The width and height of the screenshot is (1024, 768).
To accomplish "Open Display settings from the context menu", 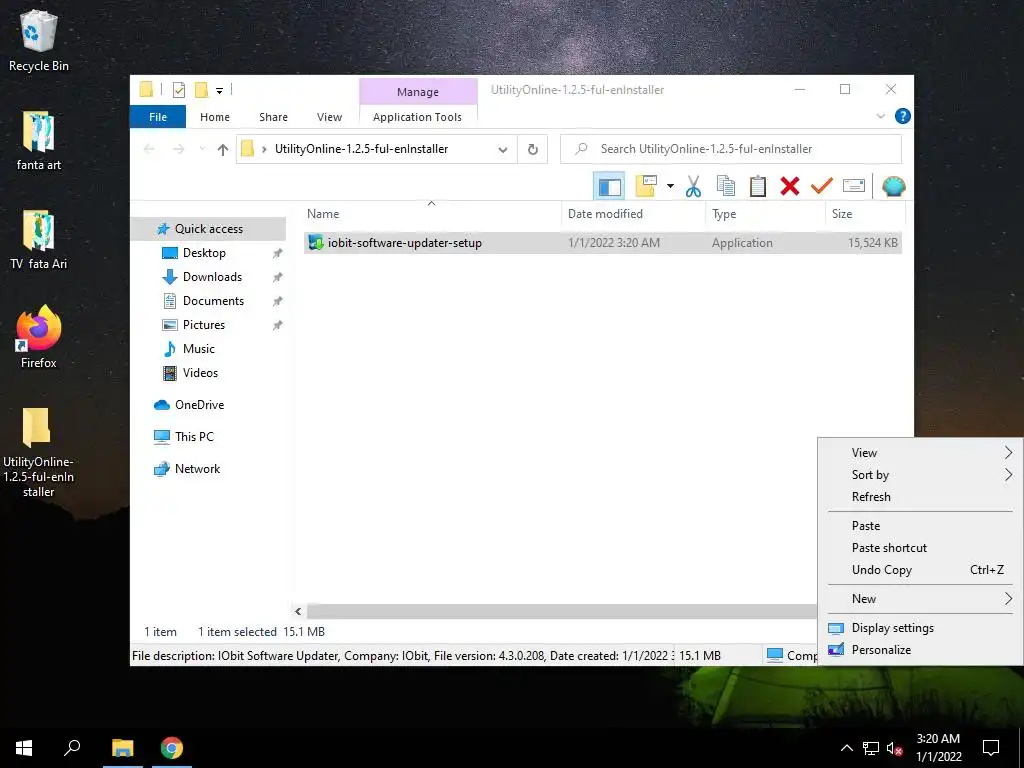I will point(920,628).
